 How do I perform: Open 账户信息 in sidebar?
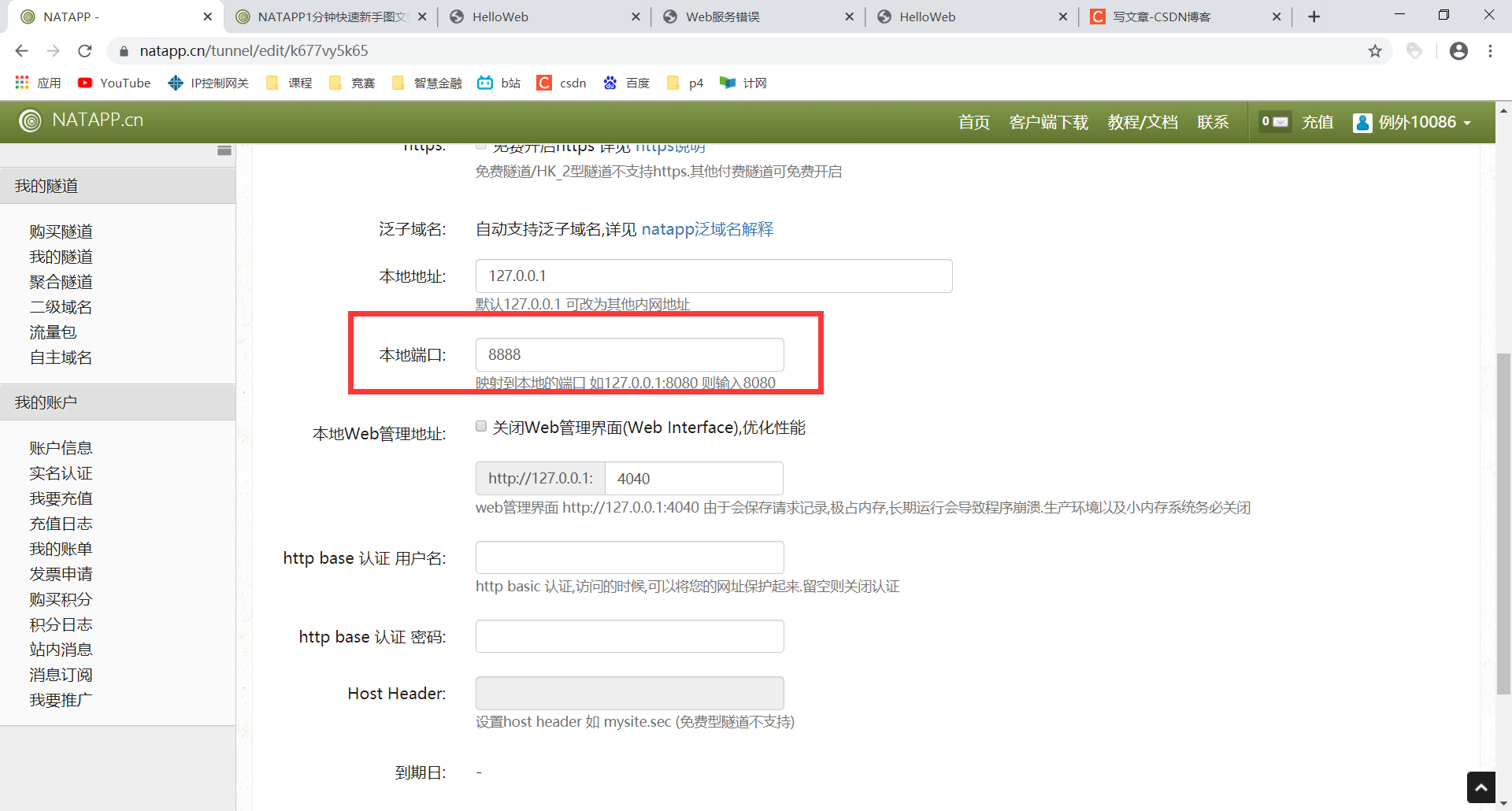[61, 448]
